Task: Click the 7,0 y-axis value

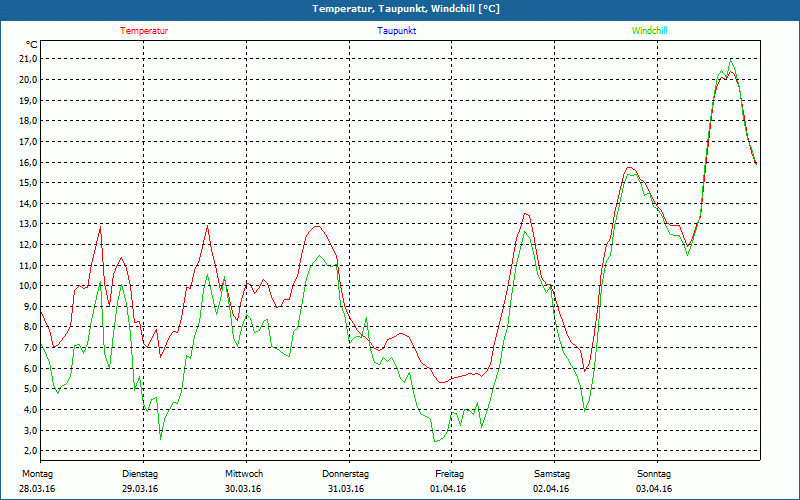Action: (31, 348)
